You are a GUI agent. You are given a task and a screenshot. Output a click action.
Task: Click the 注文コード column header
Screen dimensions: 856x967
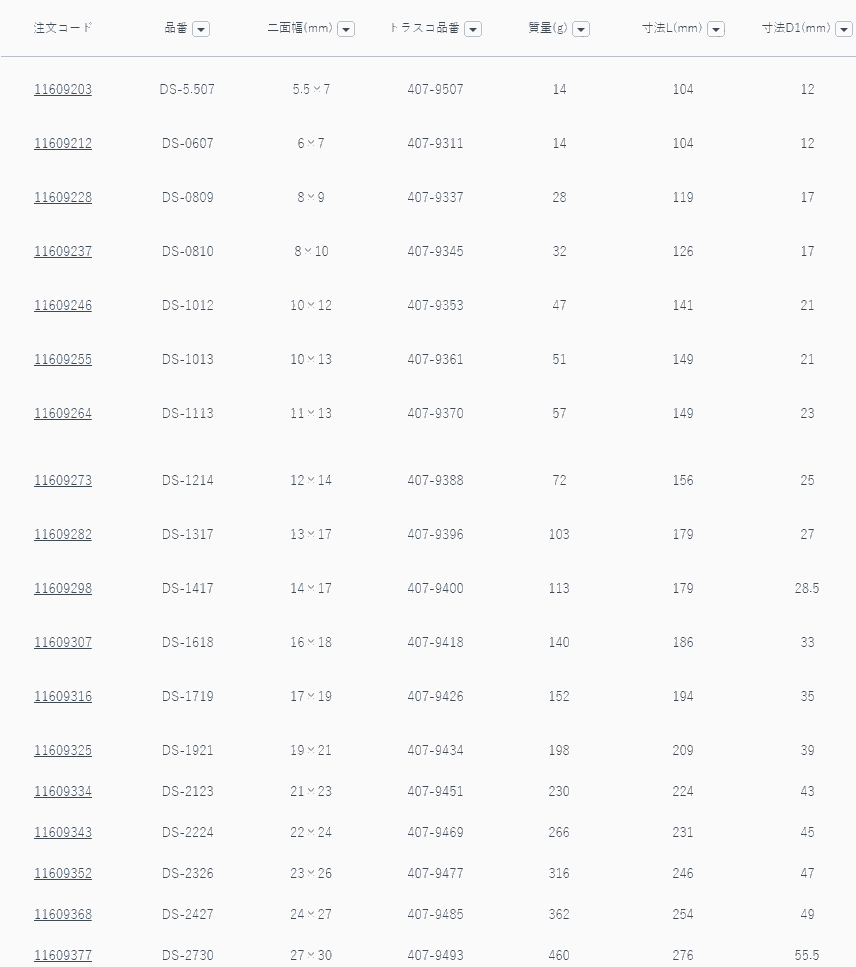pyautogui.click(x=63, y=28)
